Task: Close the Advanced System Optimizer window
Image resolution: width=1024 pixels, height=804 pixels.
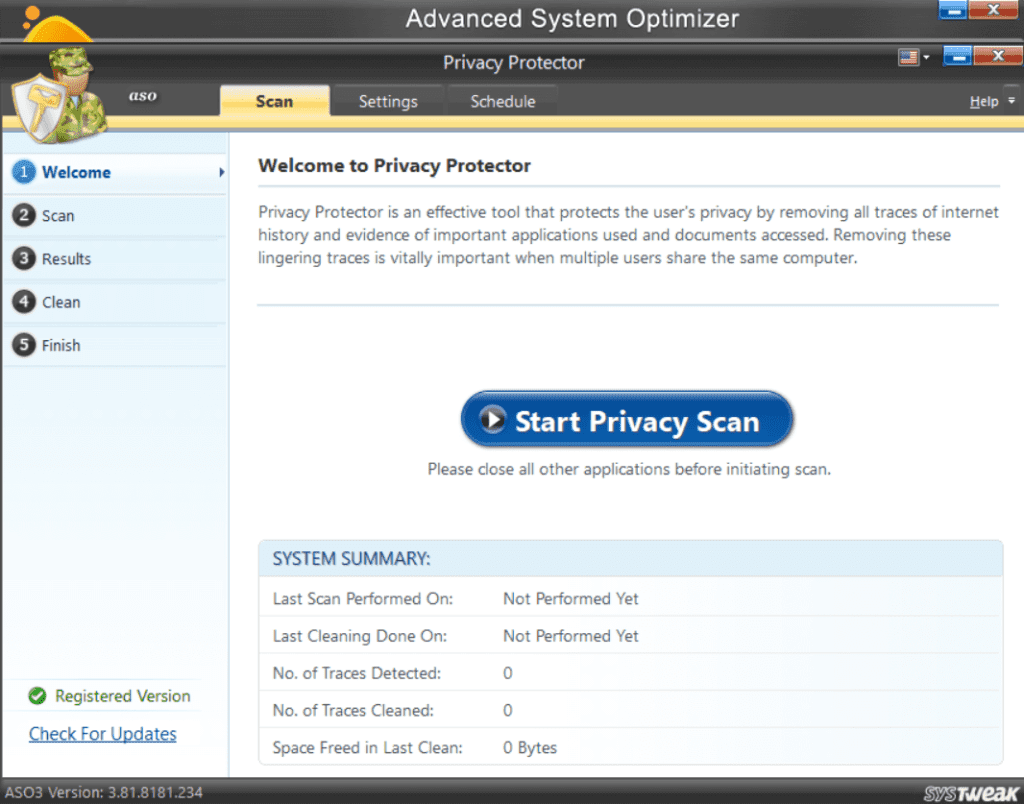Action: click(x=993, y=10)
